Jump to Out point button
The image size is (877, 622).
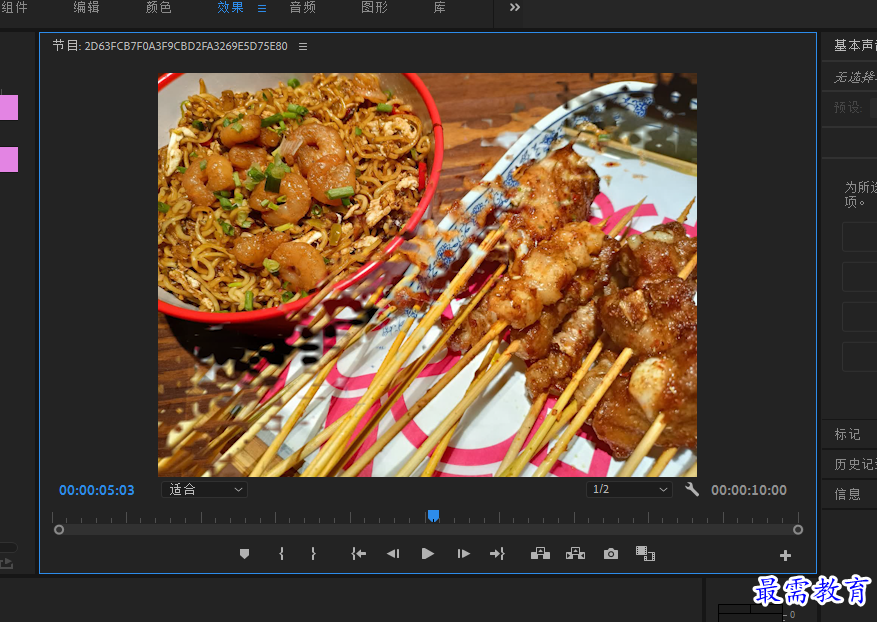point(497,554)
